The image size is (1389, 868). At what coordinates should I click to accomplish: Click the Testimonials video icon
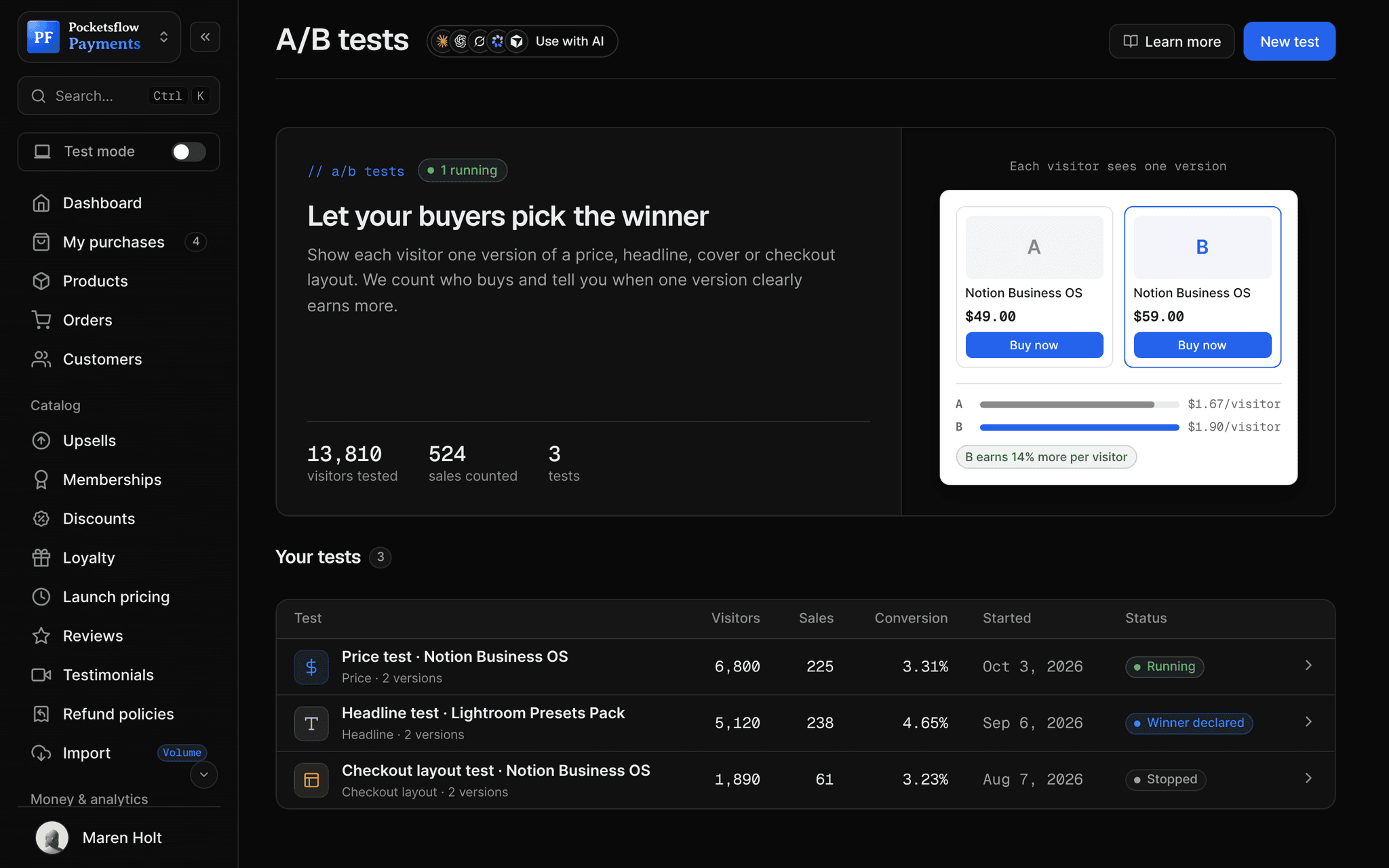point(41,675)
